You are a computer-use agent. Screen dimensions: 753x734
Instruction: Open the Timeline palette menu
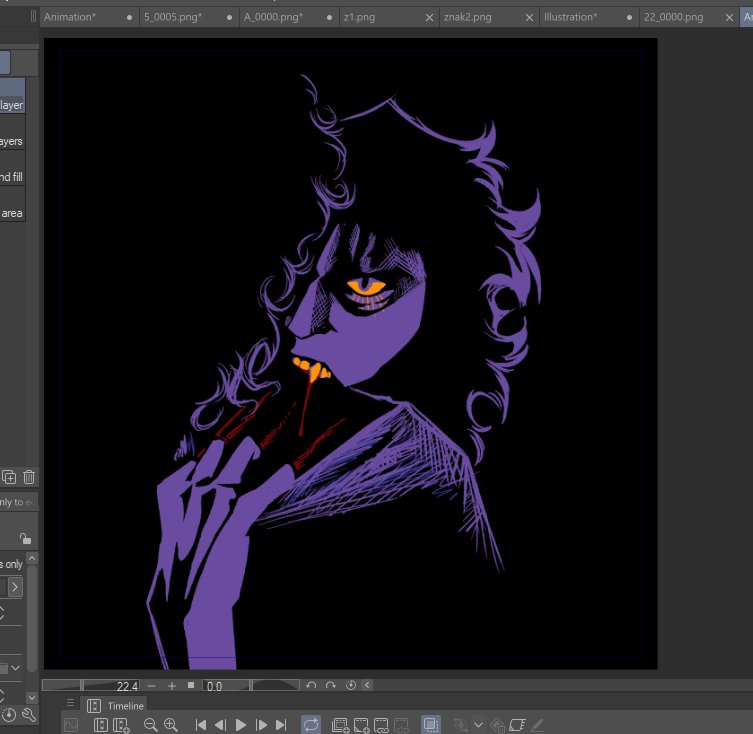click(x=71, y=703)
